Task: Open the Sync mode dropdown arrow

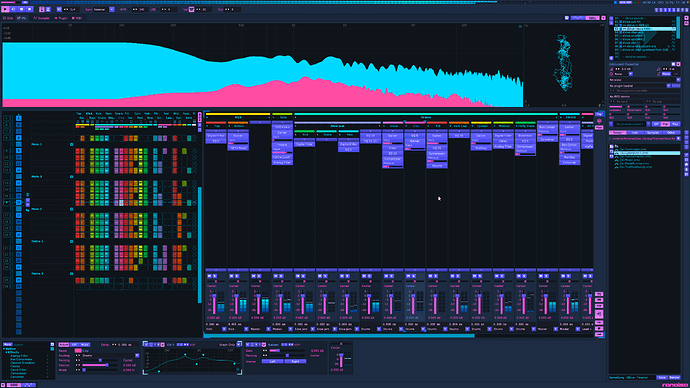Action: pos(112,9)
